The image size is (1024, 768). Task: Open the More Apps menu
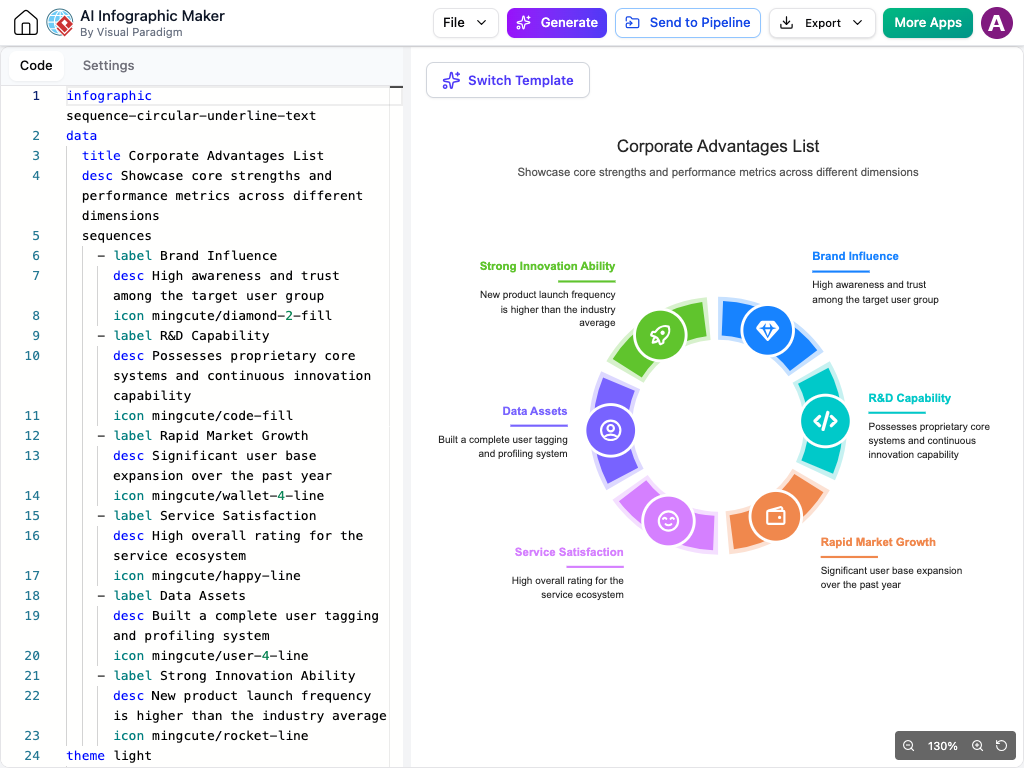pos(927,23)
